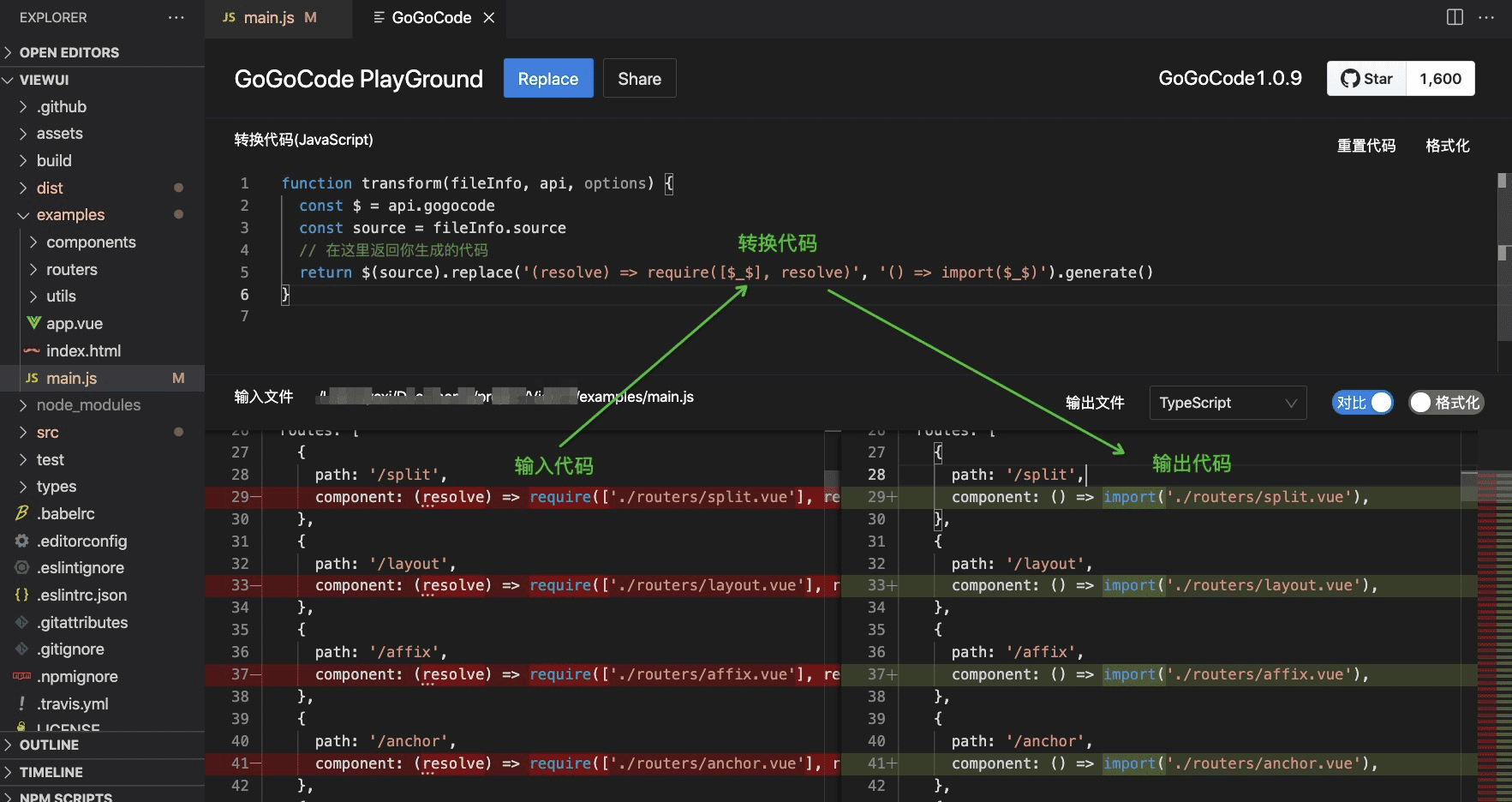The width and height of the screenshot is (1512, 802).
Task: Click the Share button
Action: point(639,78)
